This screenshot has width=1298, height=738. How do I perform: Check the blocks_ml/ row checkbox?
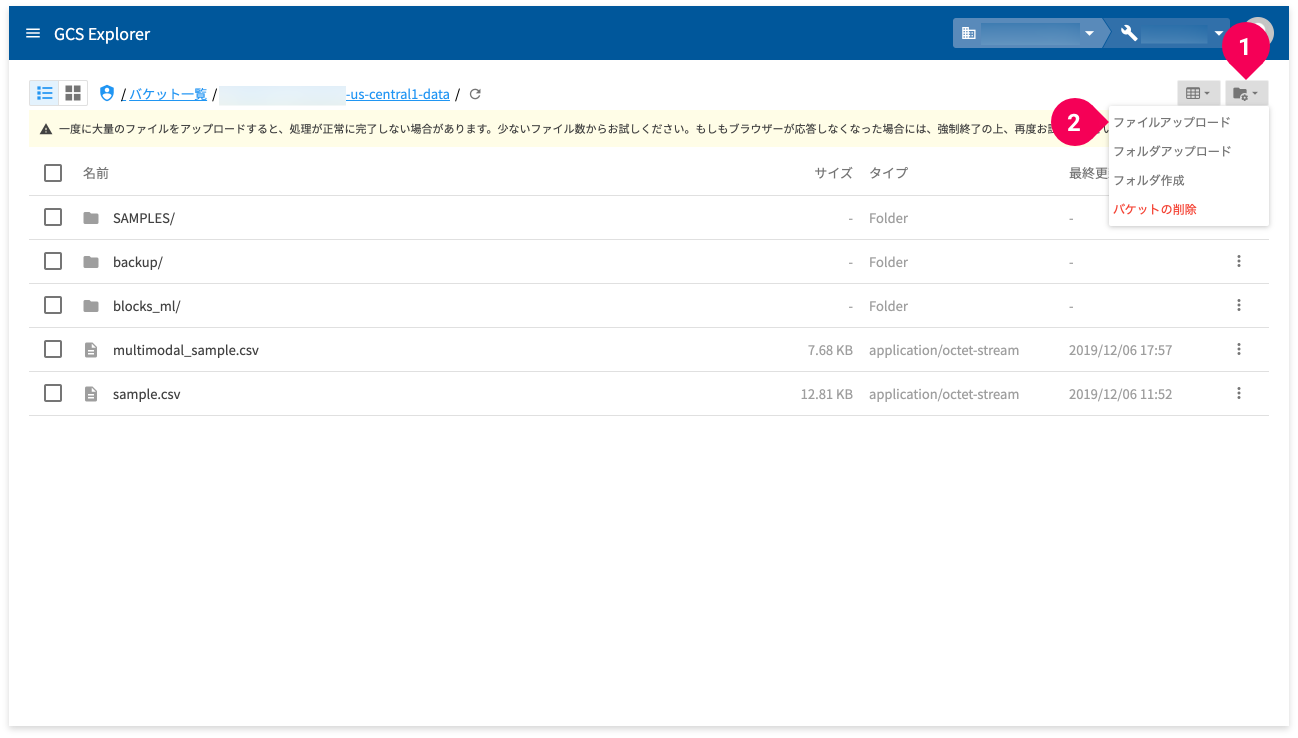point(53,305)
